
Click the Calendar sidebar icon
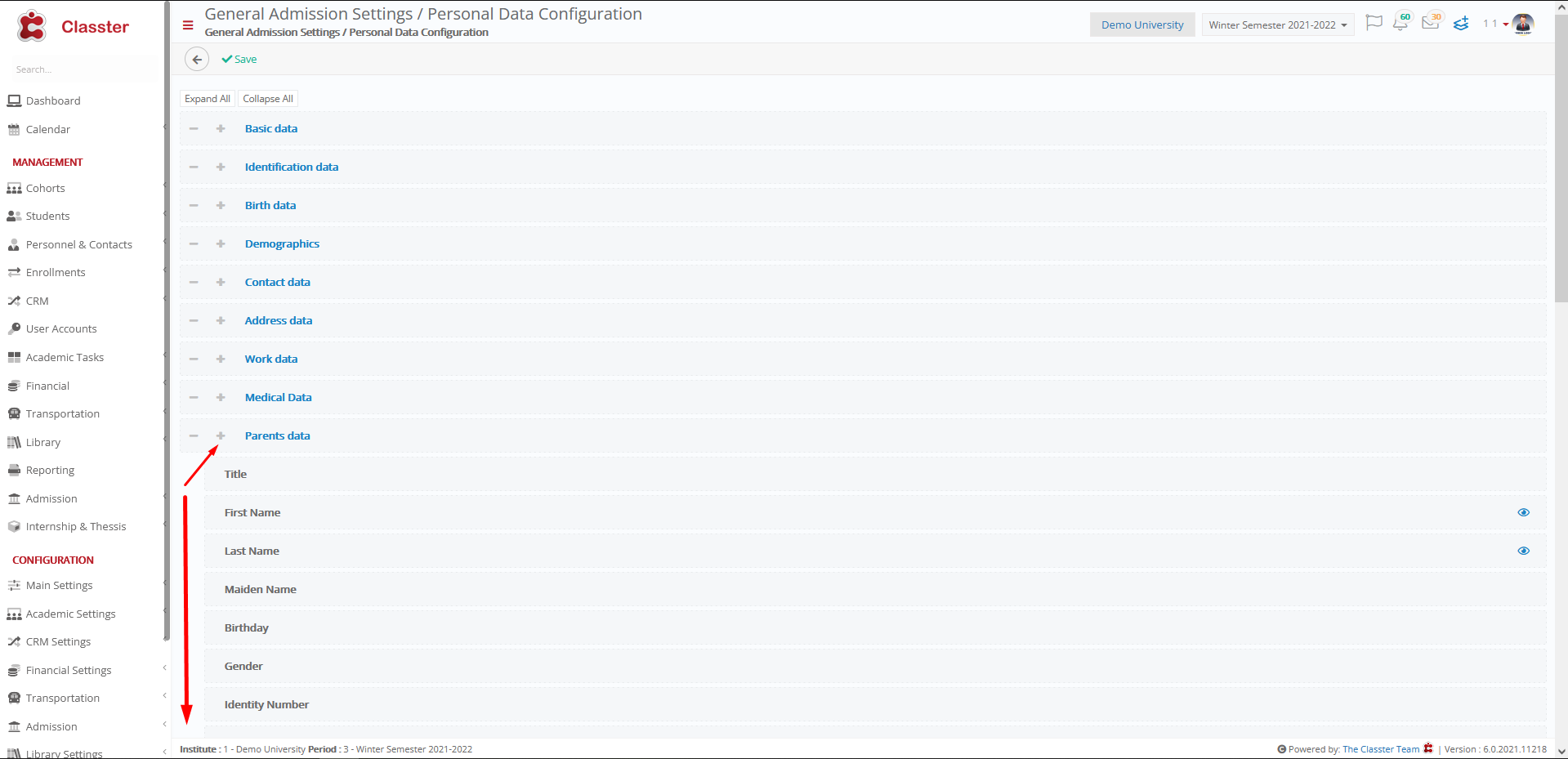pyautogui.click(x=14, y=129)
